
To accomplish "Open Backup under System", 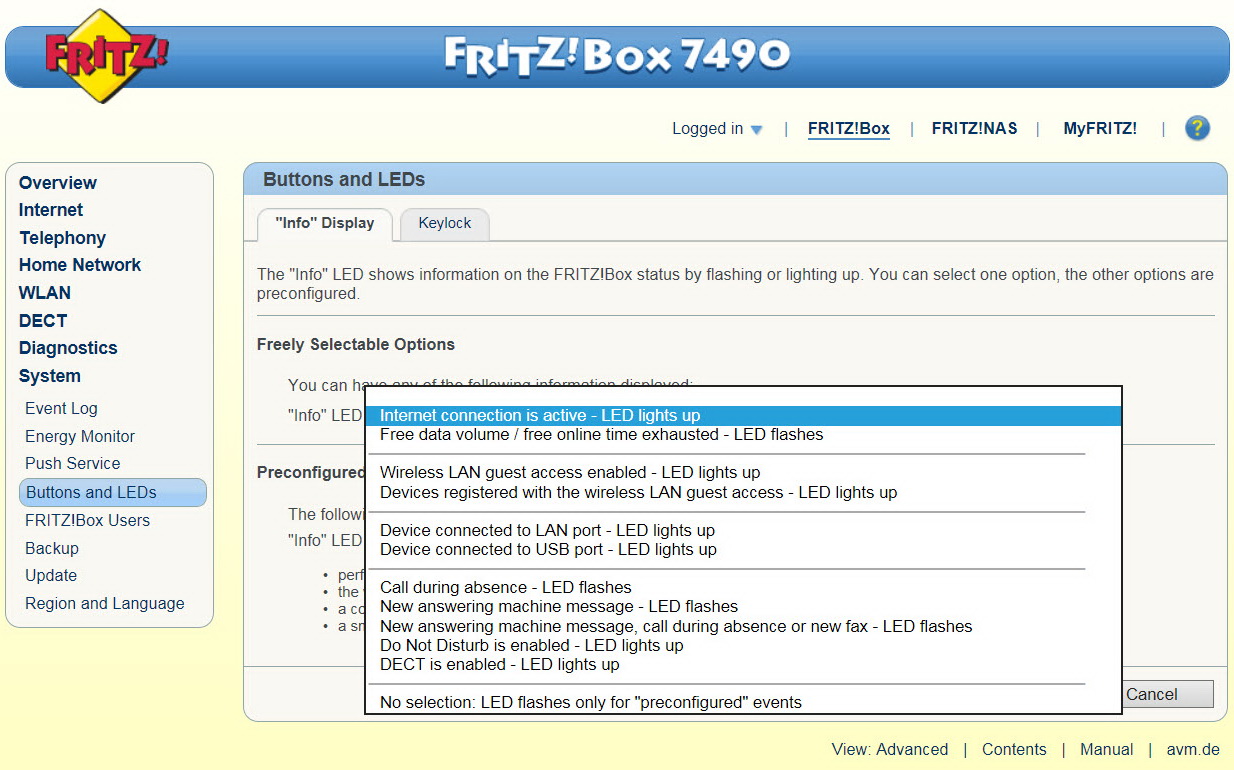I will coord(52,548).
